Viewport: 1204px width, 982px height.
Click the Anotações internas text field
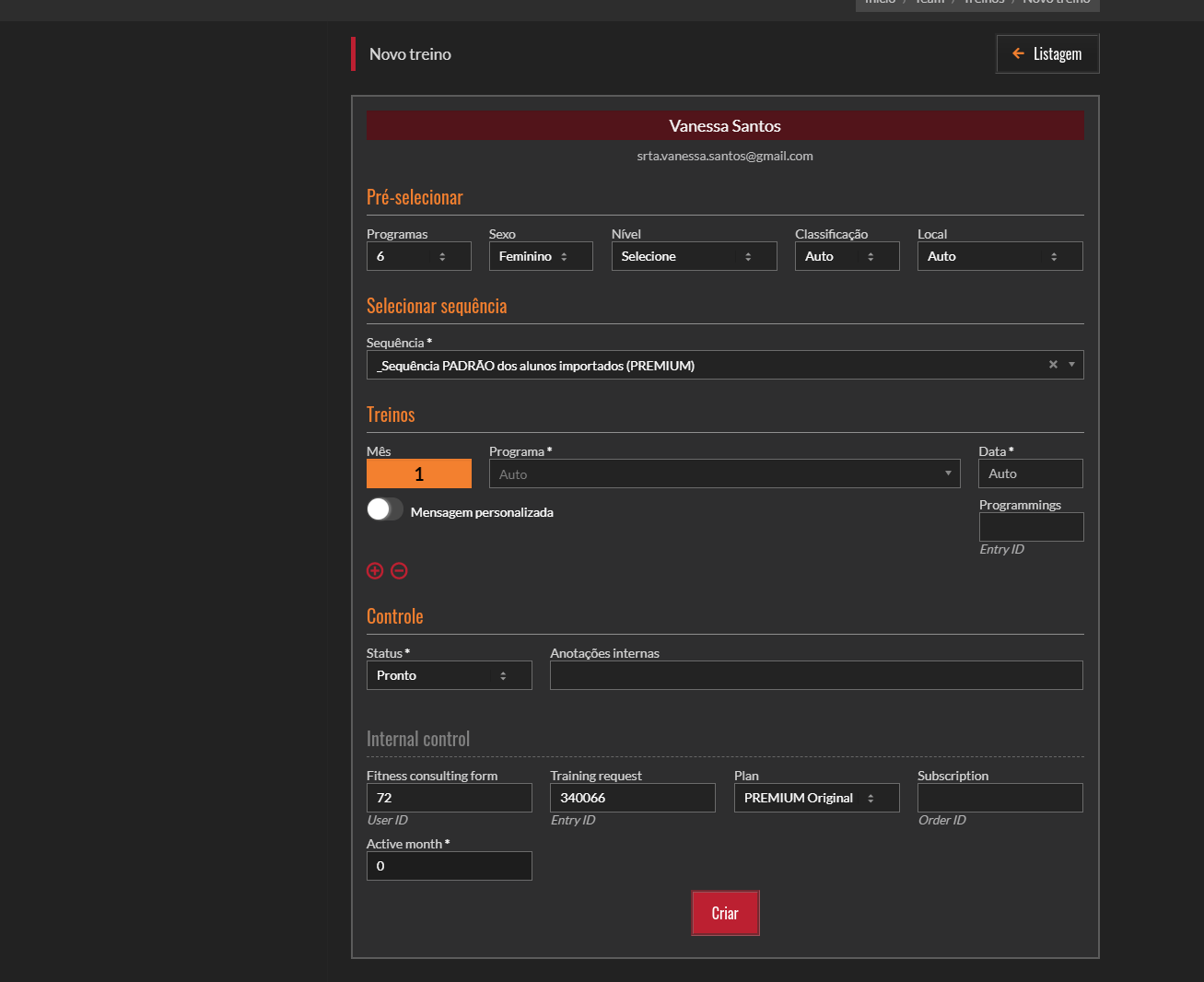(x=816, y=675)
